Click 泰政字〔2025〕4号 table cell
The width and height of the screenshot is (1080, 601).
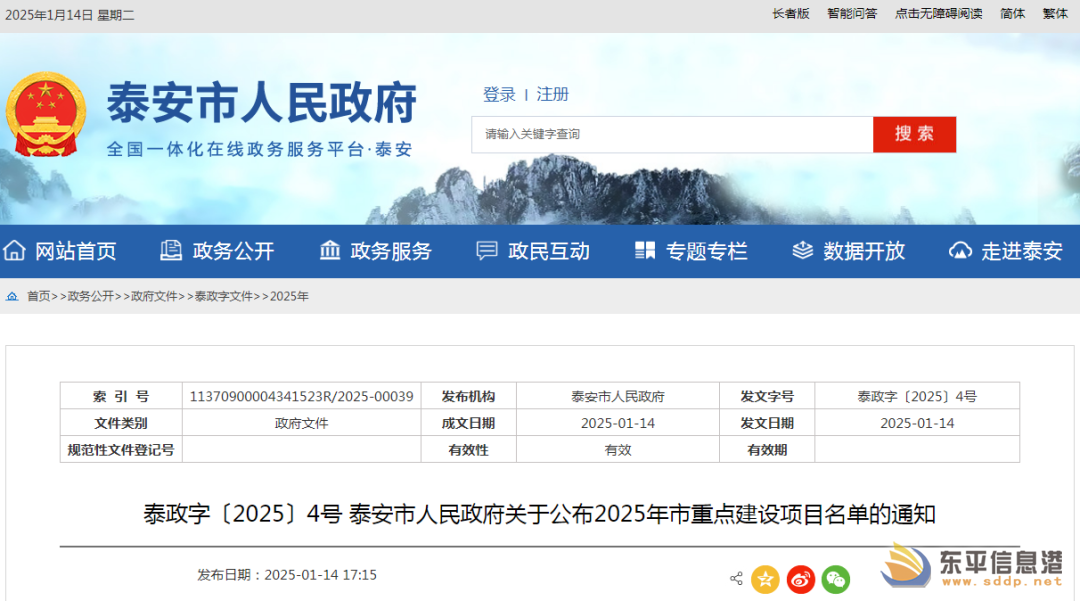(x=917, y=397)
